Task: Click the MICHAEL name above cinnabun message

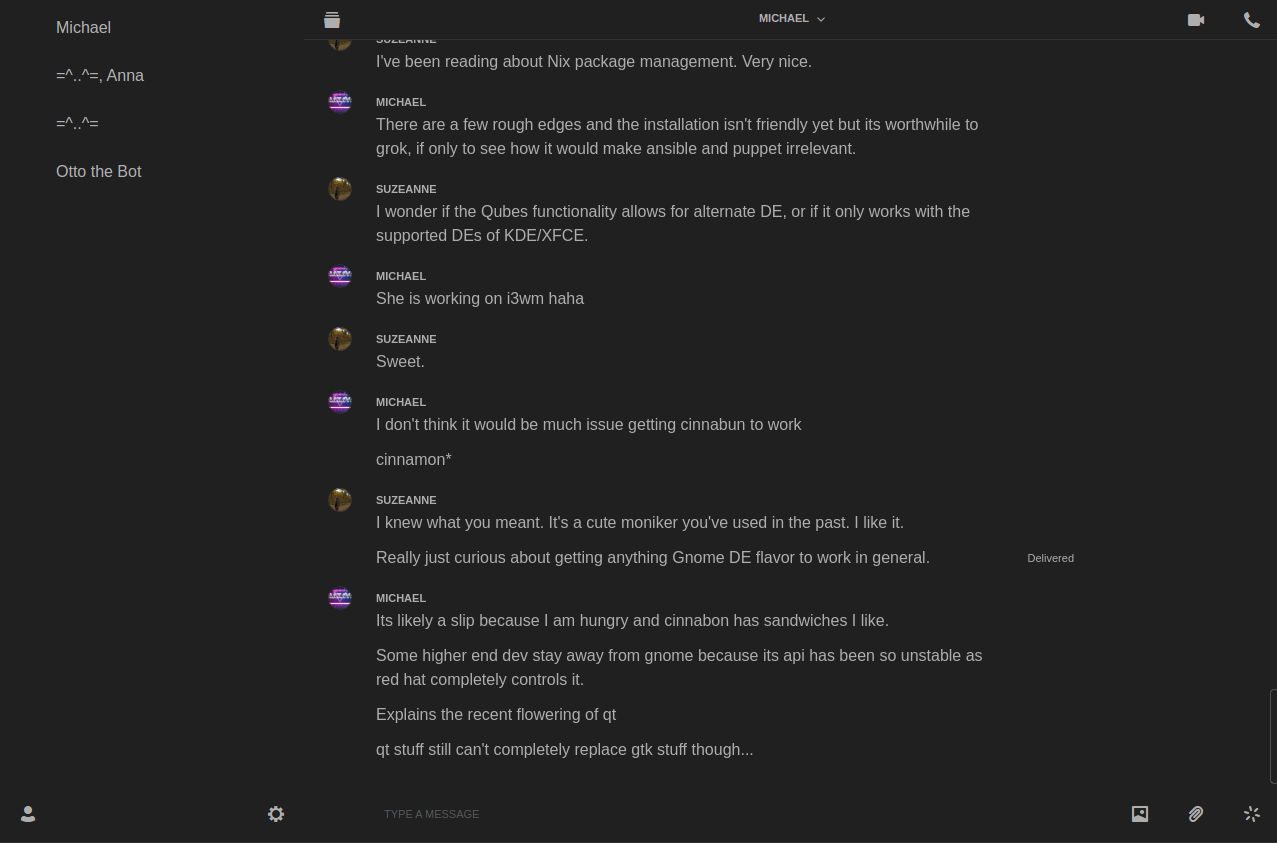Action: point(401,402)
